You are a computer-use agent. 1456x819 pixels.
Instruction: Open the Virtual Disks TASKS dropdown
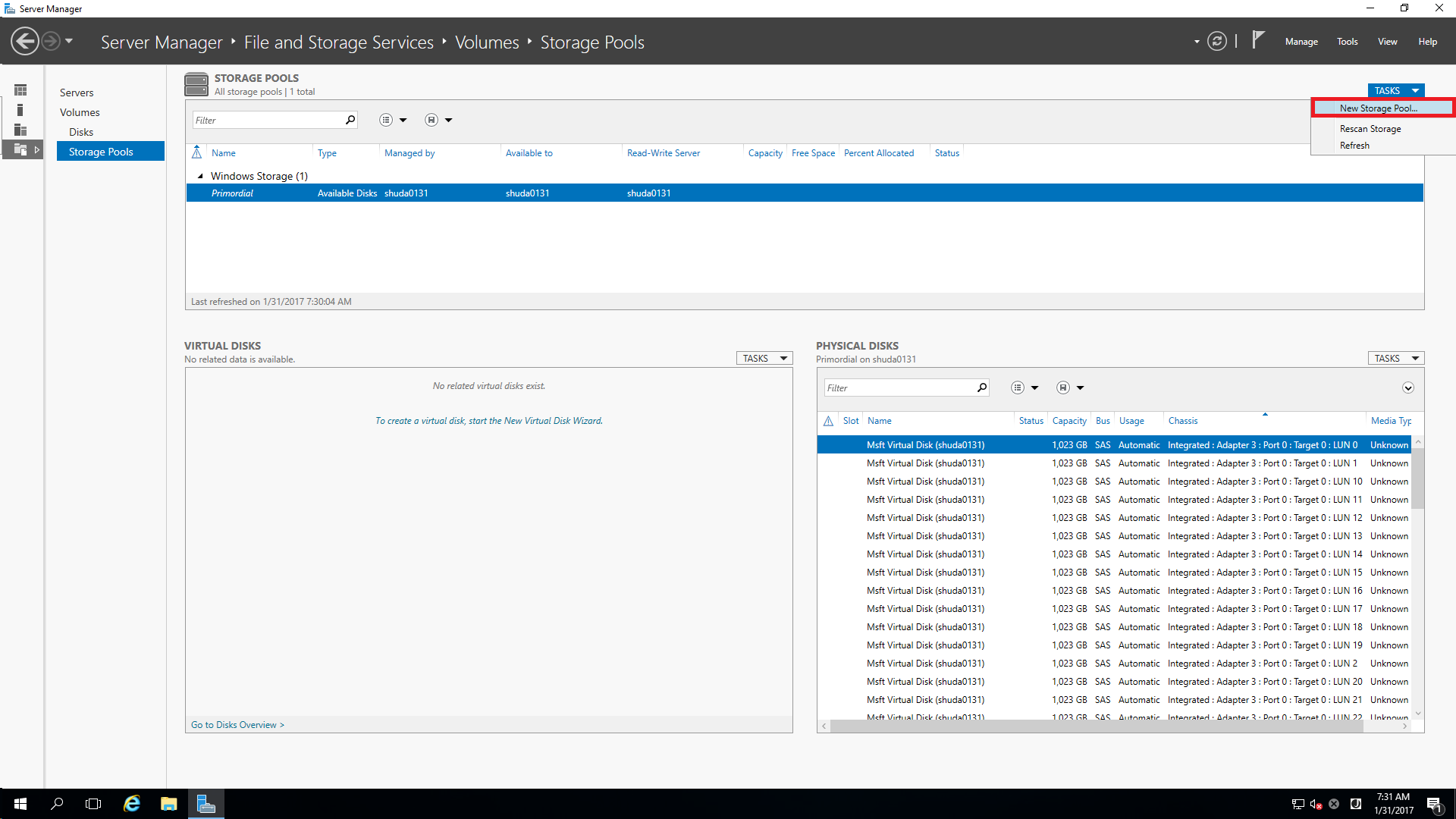[x=764, y=358]
